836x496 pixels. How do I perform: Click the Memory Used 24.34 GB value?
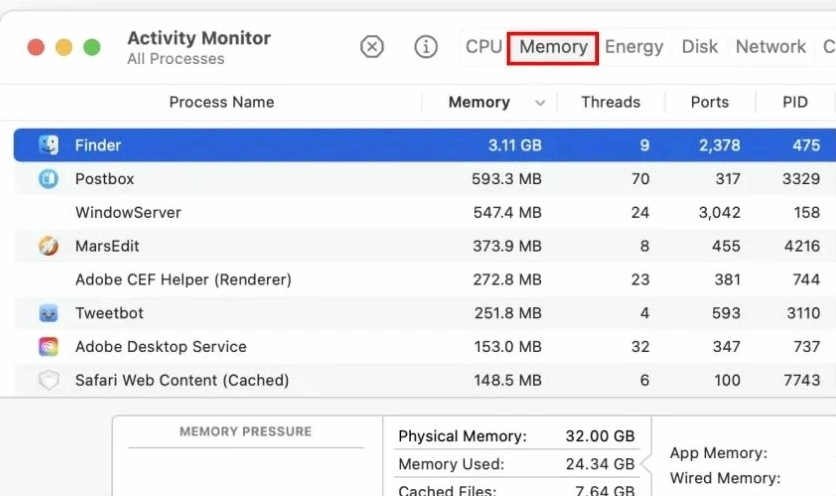point(600,464)
